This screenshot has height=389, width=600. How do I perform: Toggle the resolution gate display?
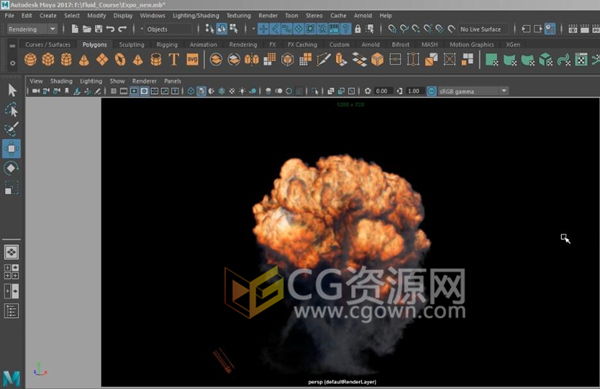coord(134,91)
